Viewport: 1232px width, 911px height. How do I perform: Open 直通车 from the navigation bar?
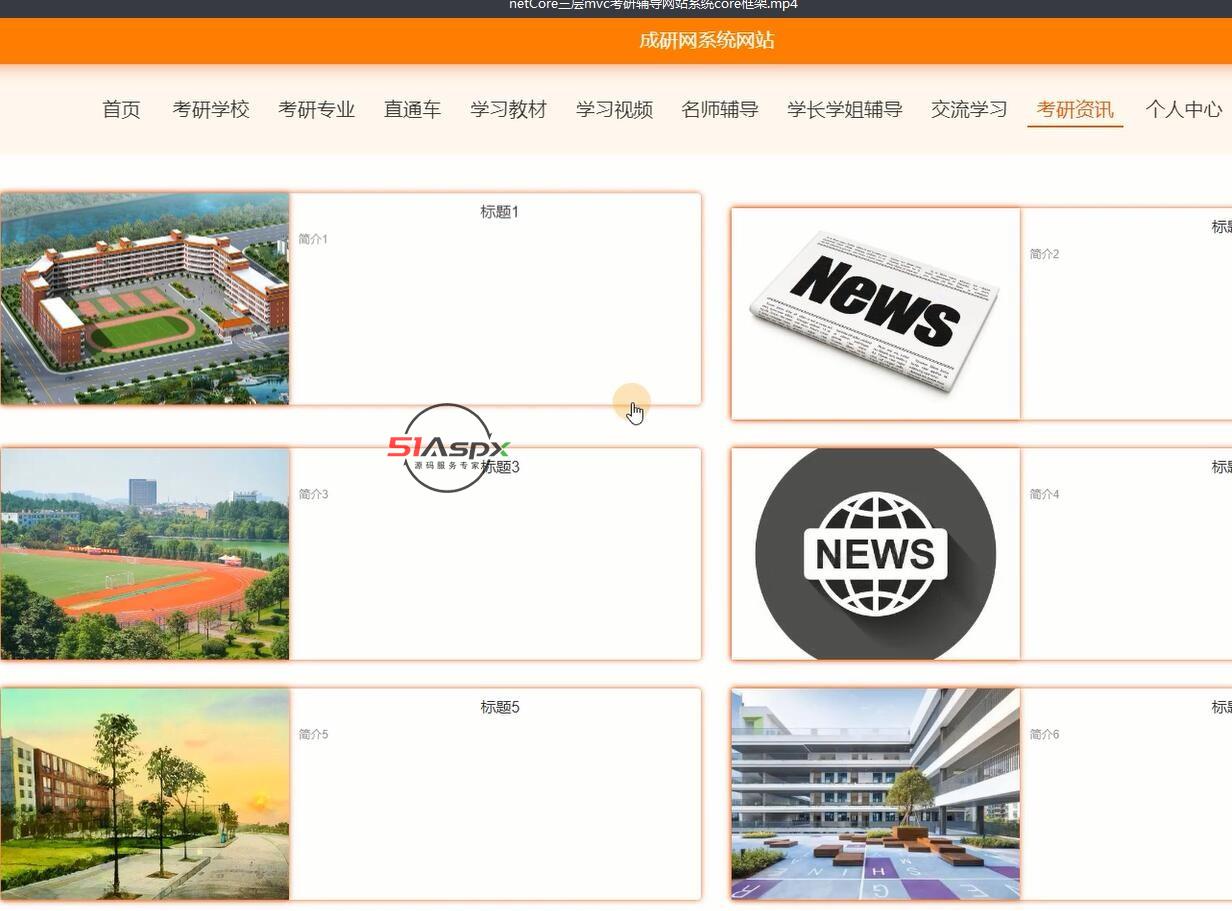412,110
